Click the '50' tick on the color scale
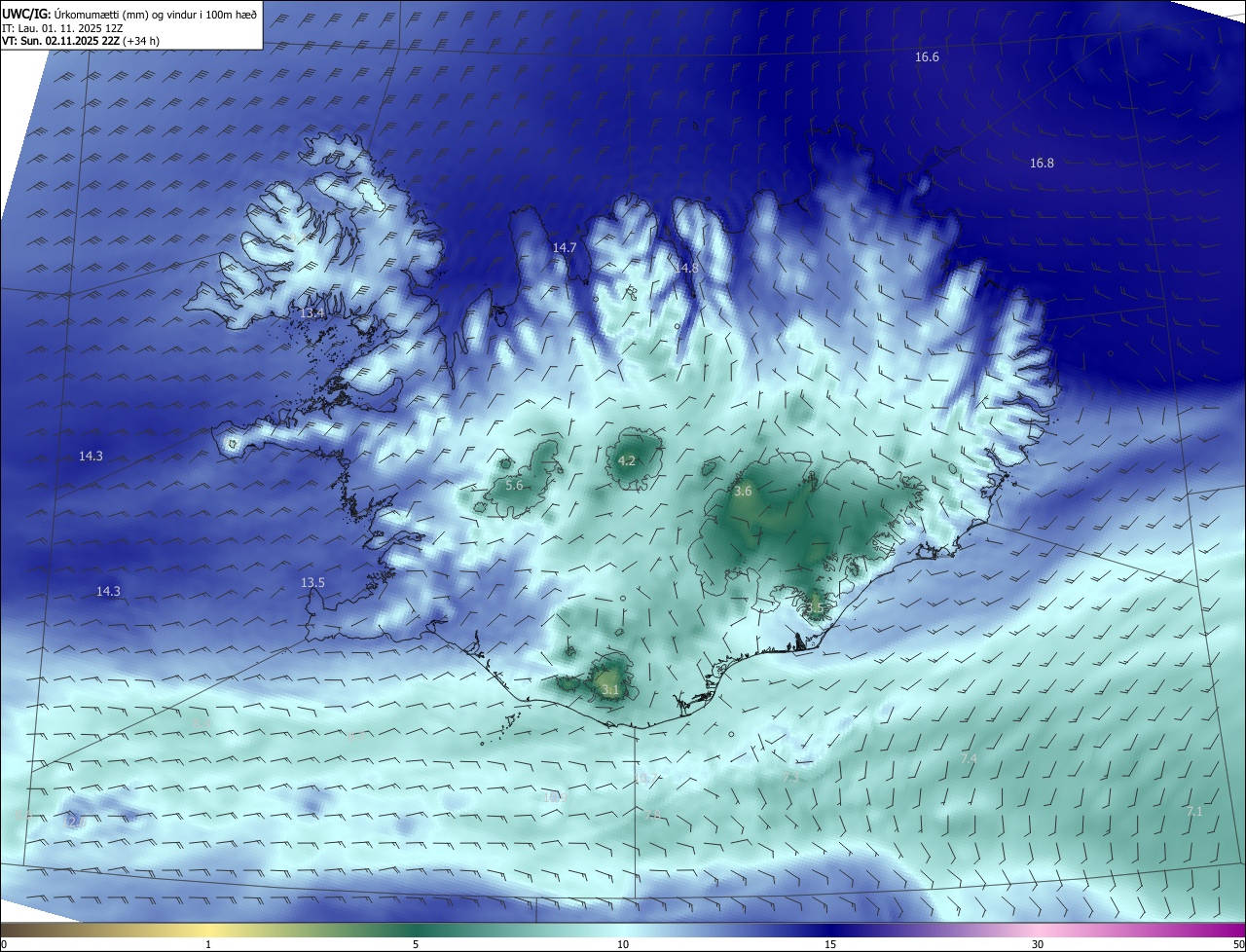 tap(1237, 944)
